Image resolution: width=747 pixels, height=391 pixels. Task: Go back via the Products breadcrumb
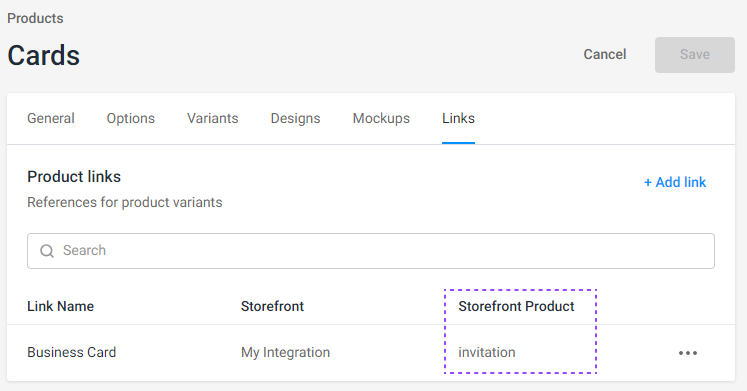point(35,18)
